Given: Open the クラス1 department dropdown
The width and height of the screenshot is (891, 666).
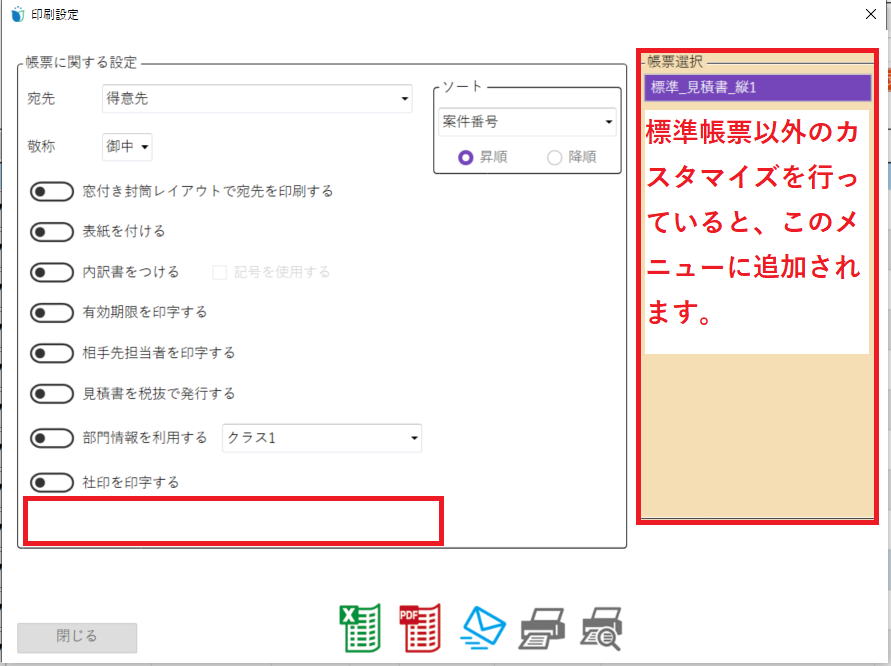Looking at the screenshot, I should pyautogui.click(x=322, y=438).
